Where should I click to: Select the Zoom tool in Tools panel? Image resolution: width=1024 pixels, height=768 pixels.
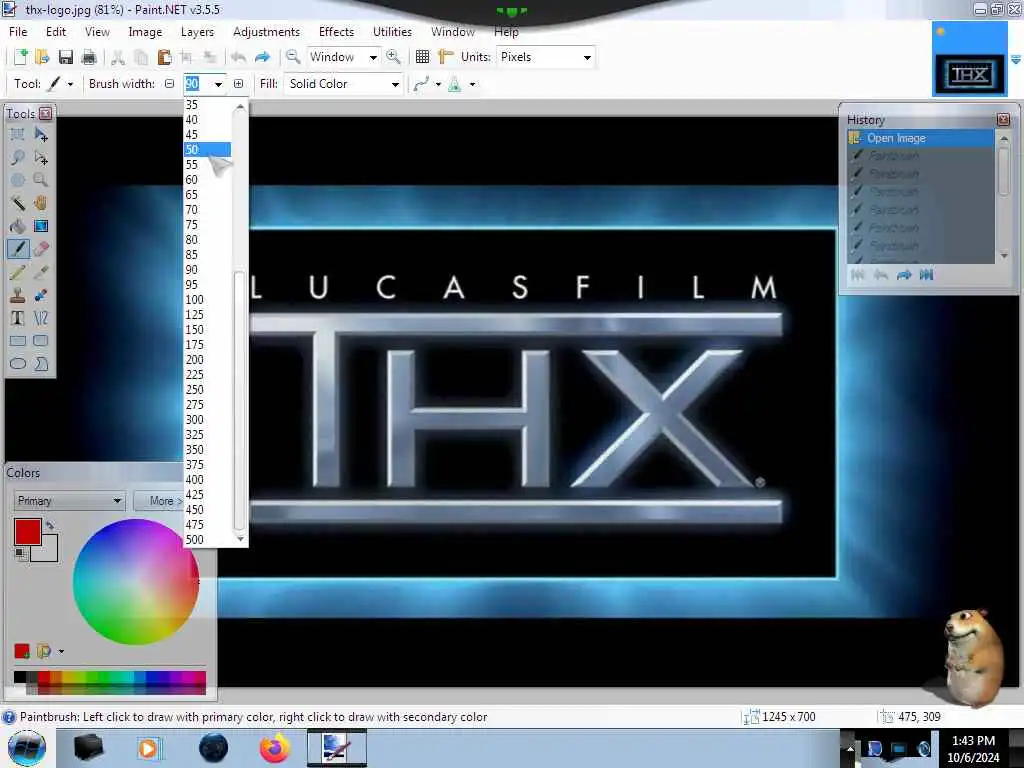(41, 180)
